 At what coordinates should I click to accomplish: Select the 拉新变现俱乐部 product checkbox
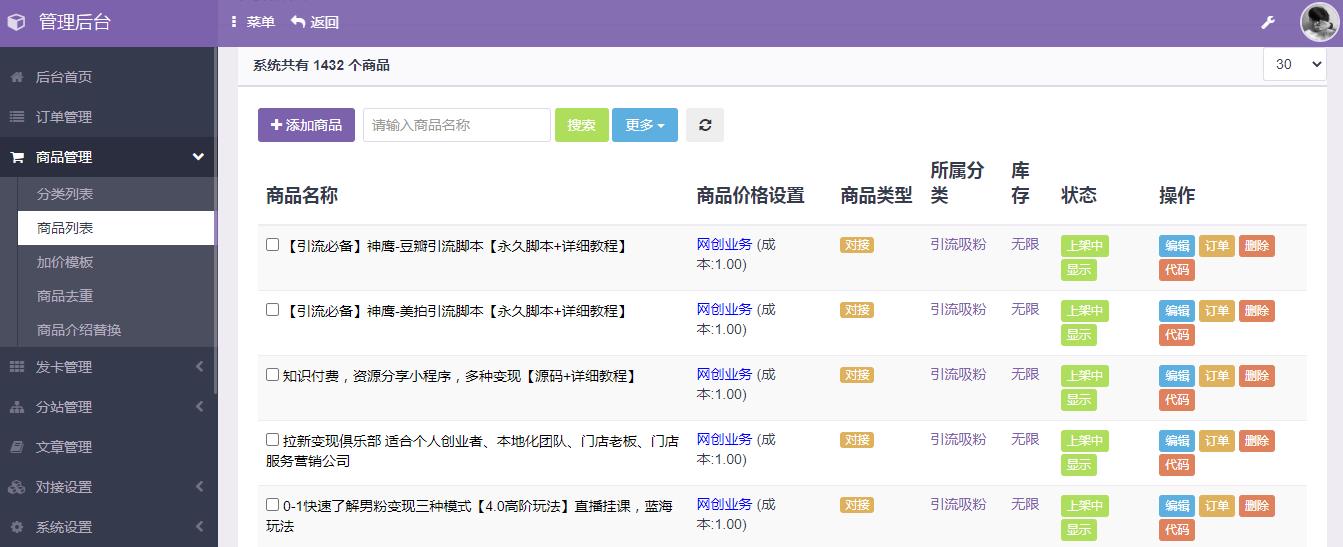coord(272,440)
